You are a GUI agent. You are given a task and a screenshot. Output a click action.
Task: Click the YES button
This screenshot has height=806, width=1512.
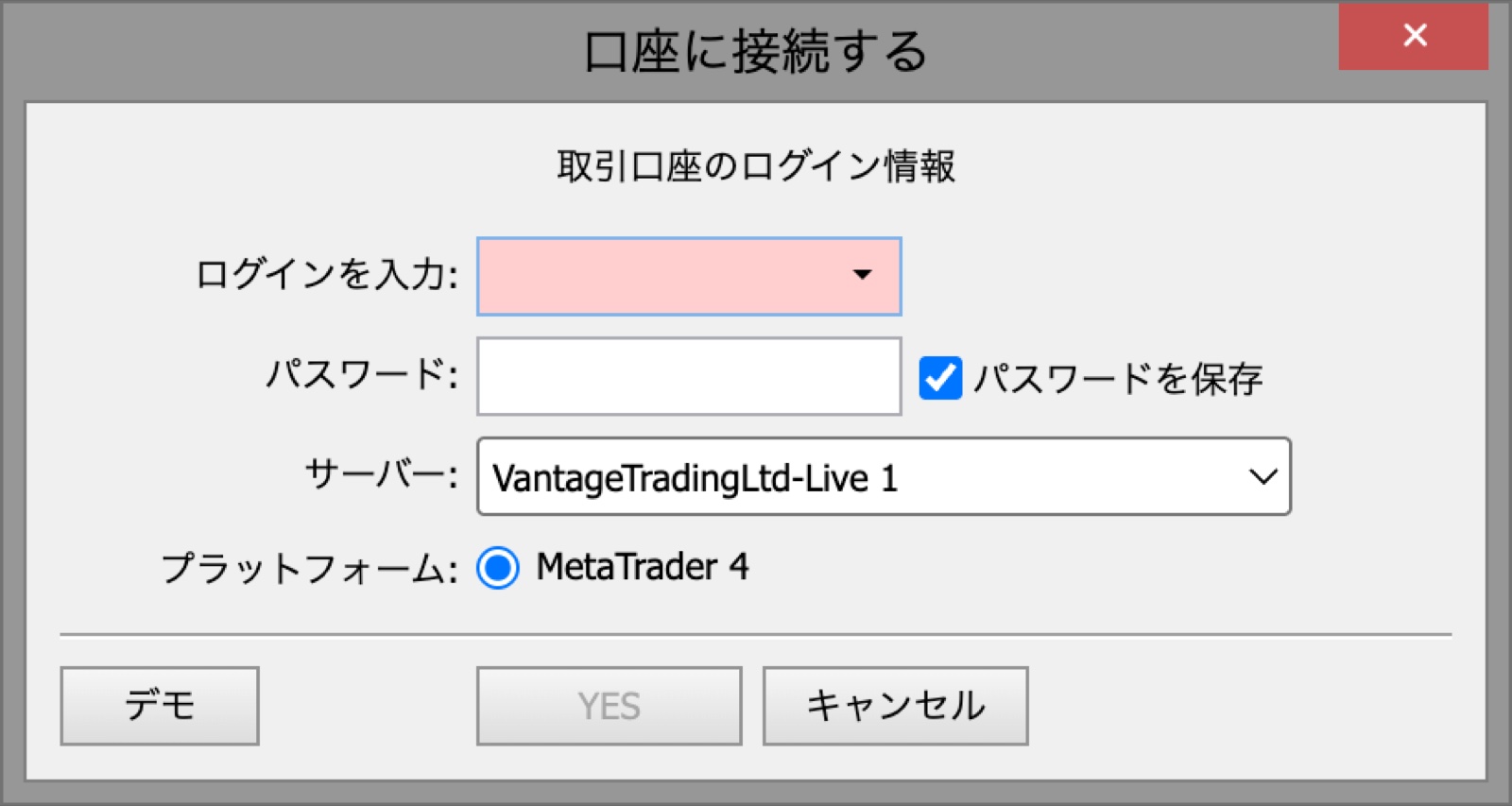(610, 706)
